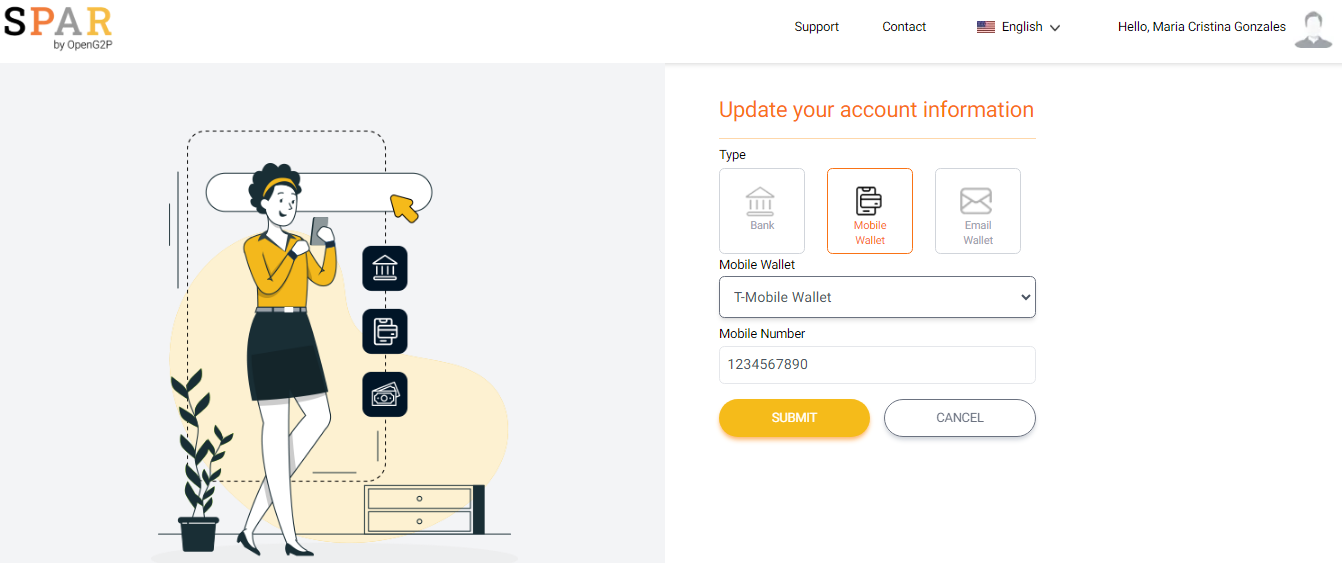Select the Mobile Wallet account type

click(870, 211)
